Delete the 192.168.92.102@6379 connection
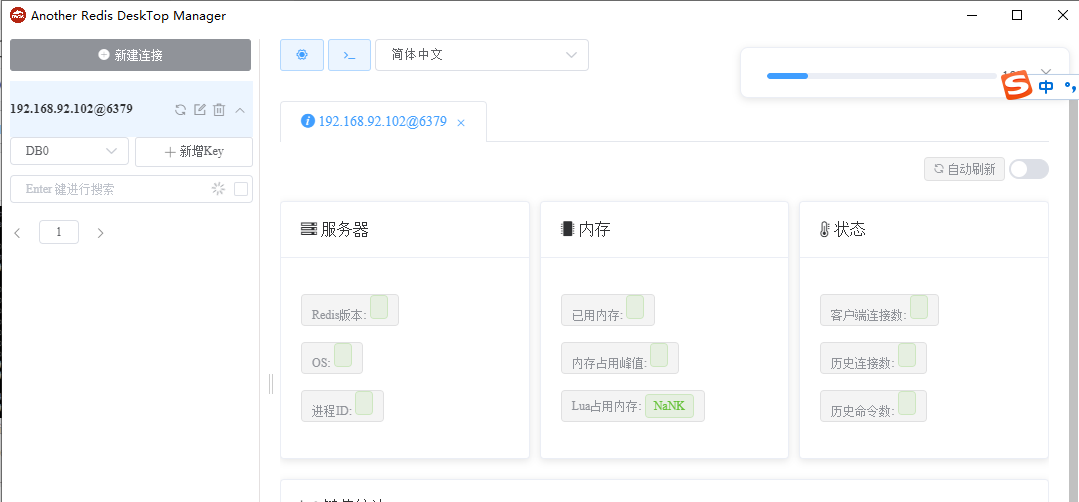 coord(219,109)
